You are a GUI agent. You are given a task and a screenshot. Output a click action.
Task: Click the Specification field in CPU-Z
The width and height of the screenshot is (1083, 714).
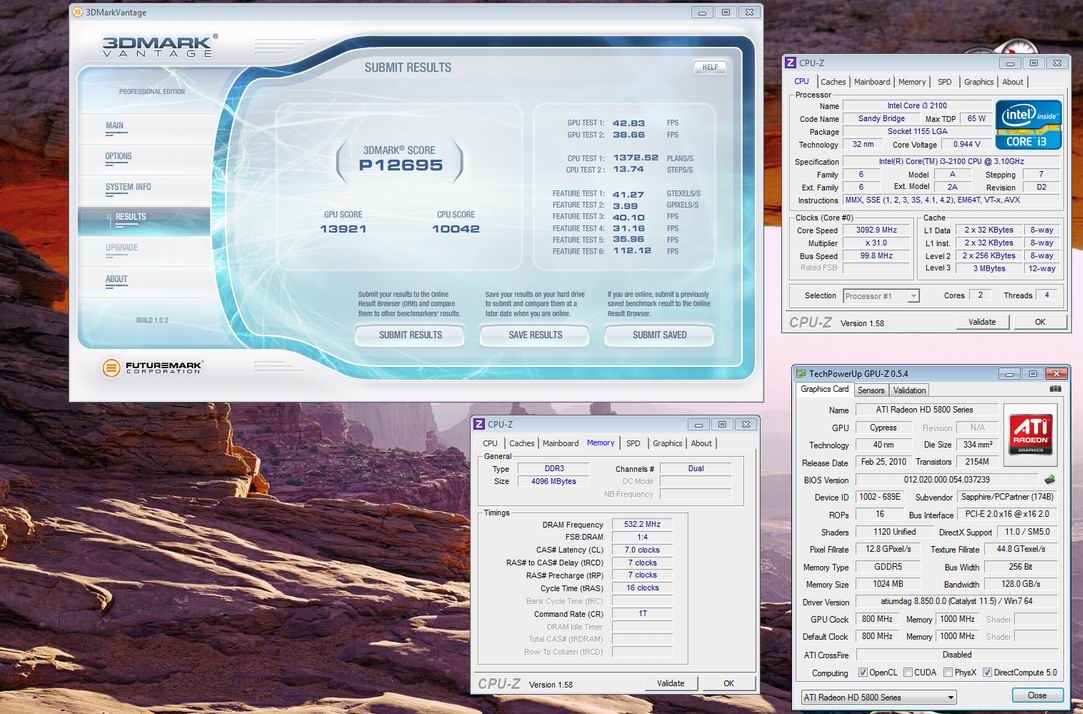point(951,162)
